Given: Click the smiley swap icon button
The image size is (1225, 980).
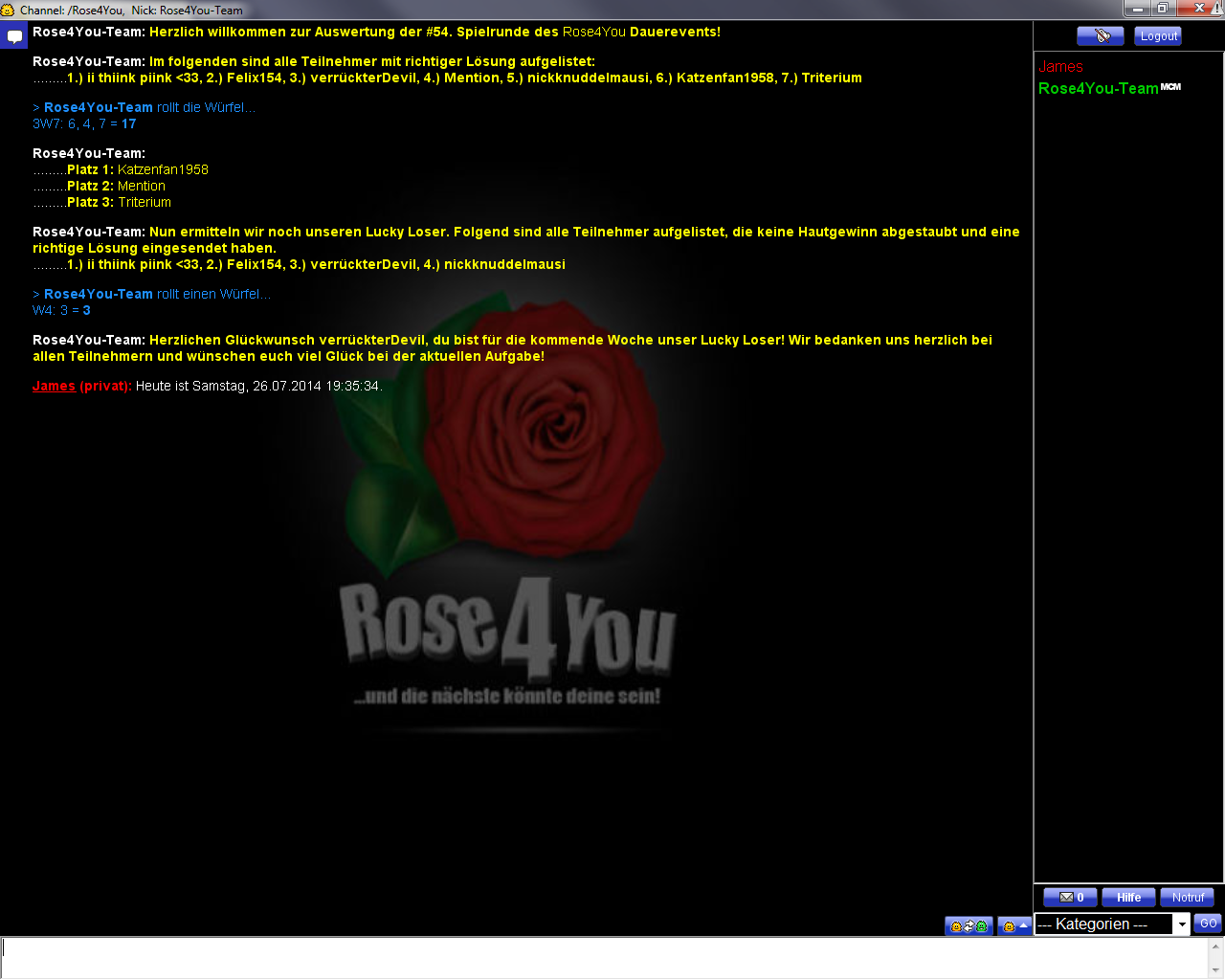Looking at the screenshot, I should coord(968,925).
